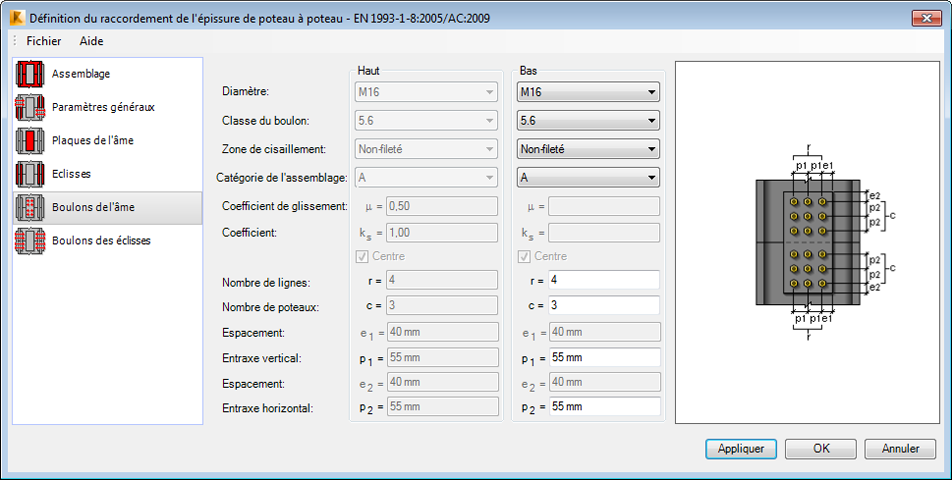The height and width of the screenshot is (480, 952).
Task: Click the bolt layout preview diagram
Action: click(x=806, y=241)
